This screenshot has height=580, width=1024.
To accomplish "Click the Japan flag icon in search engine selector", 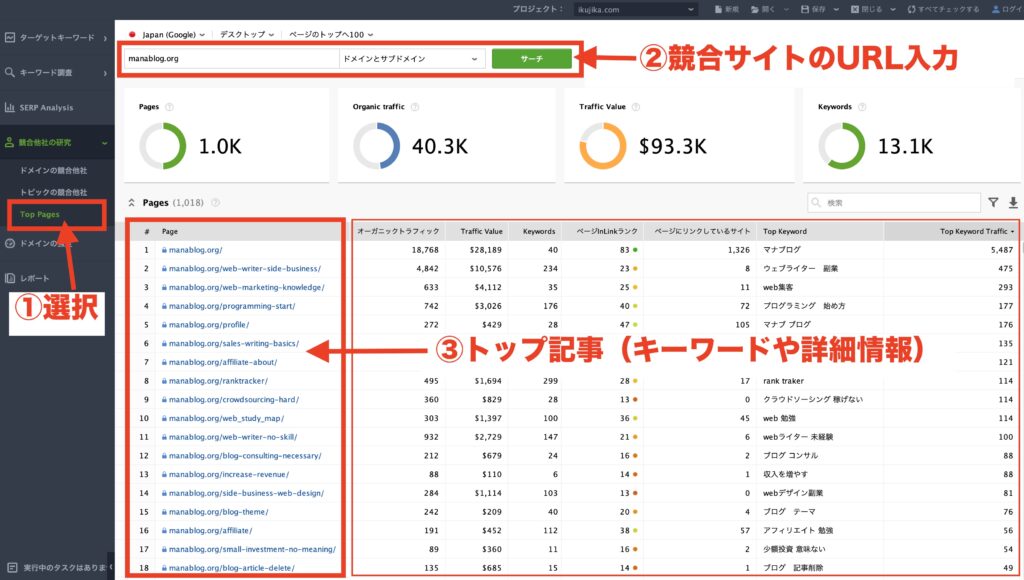I will (132, 35).
